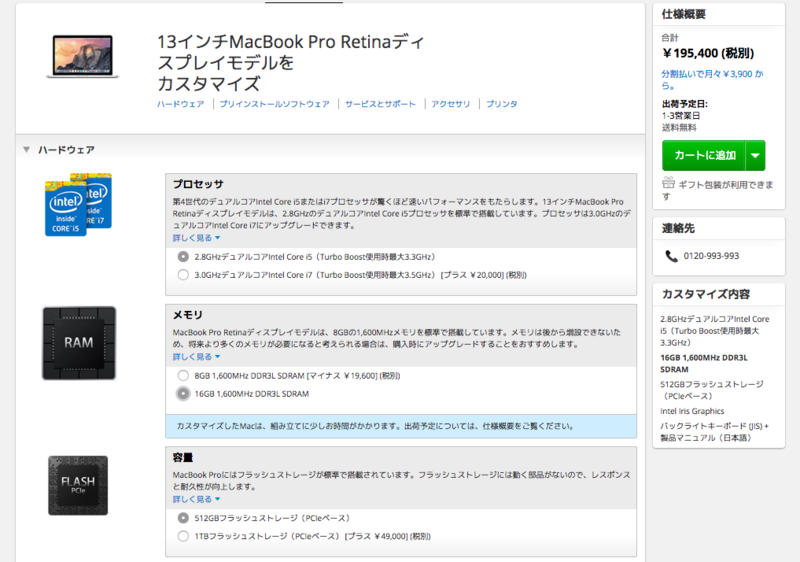Viewport: 800px width, 562px height.
Task: Select 3.0GHz dual-core Intel Core i7 option
Action: click(x=183, y=275)
